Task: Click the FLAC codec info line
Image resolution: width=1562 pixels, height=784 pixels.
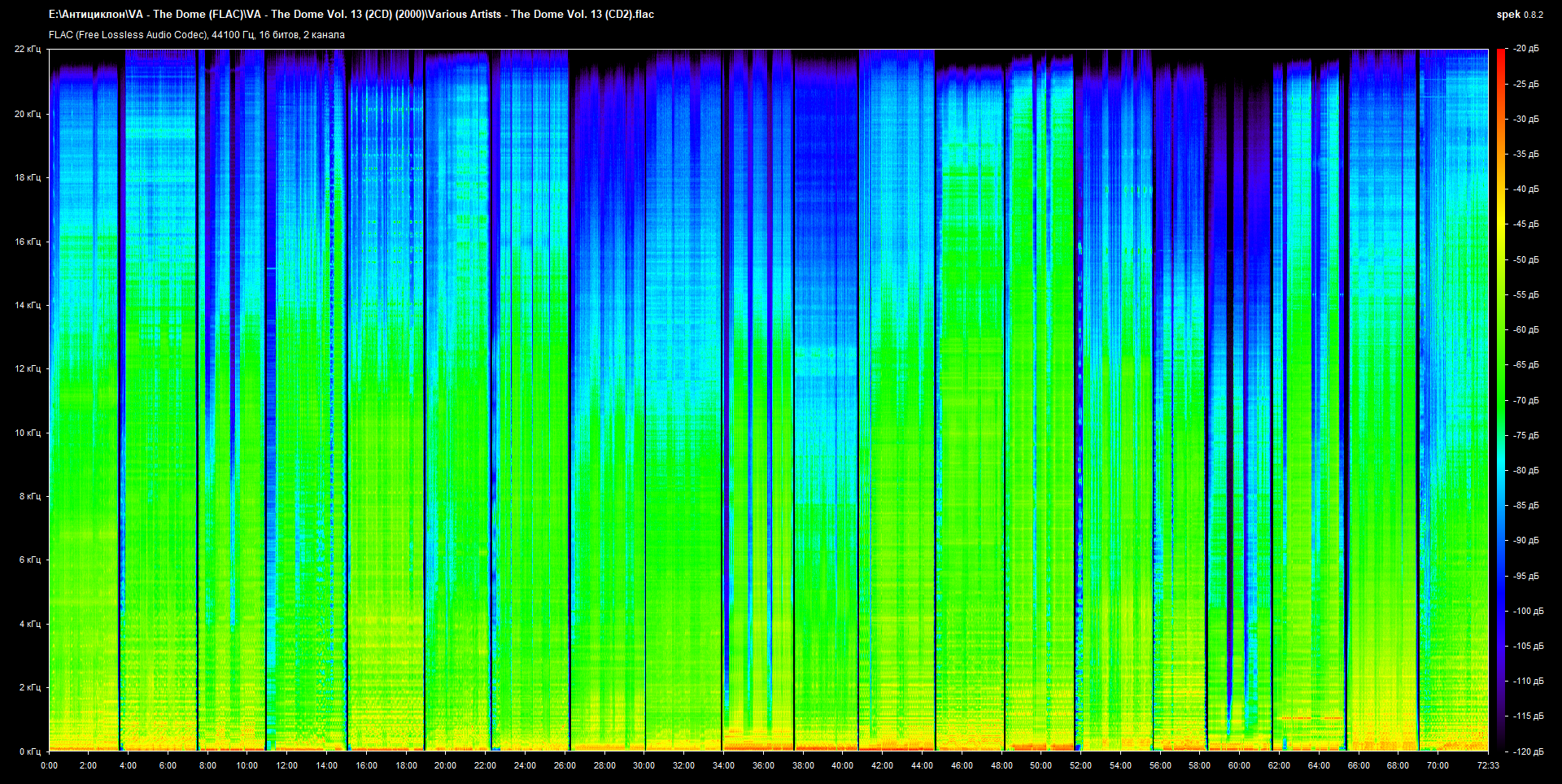Action: pyautogui.click(x=196, y=35)
